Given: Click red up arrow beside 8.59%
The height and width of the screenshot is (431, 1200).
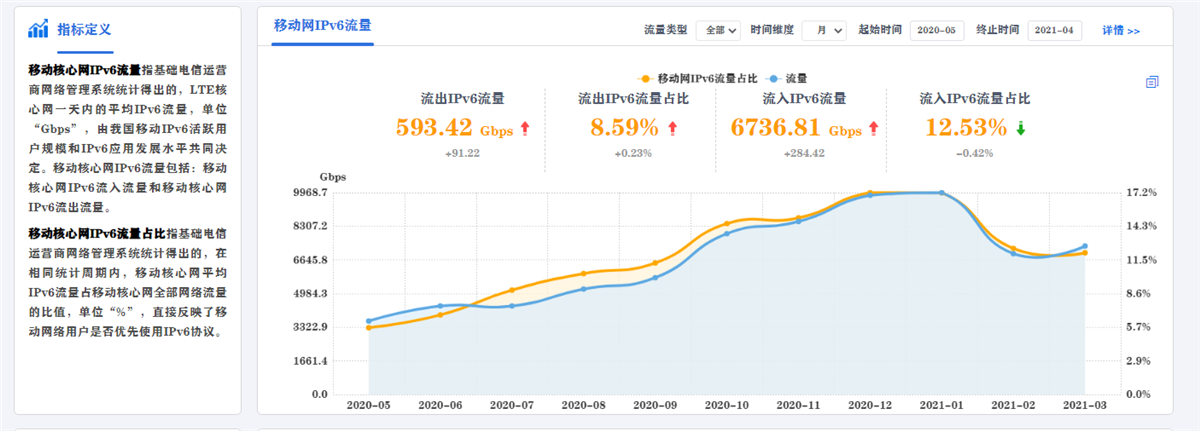Looking at the screenshot, I should (x=672, y=128).
